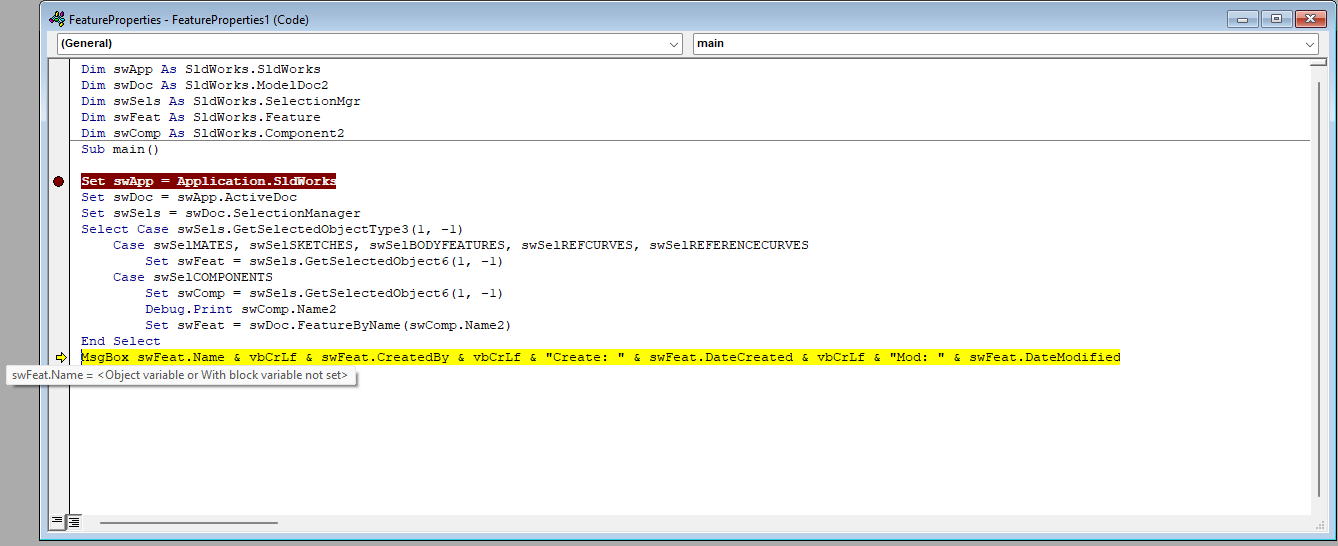This screenshot has height=546, width=1338.
Task: Click the margin beside Set swDoc line
Action: (x=58, y=197)
